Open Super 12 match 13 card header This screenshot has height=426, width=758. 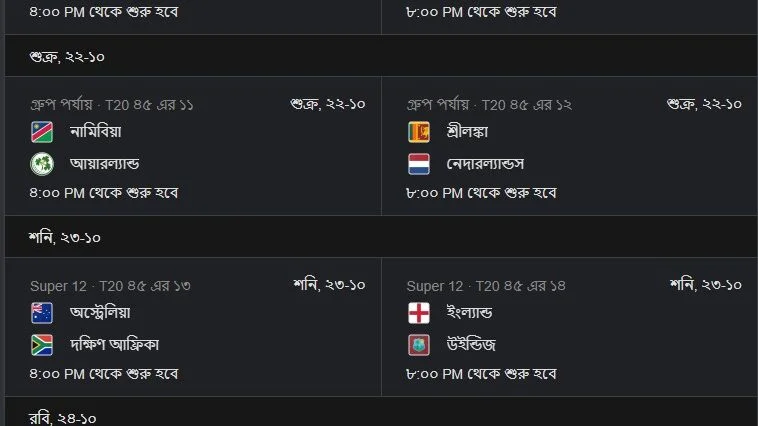coord(110,286)
